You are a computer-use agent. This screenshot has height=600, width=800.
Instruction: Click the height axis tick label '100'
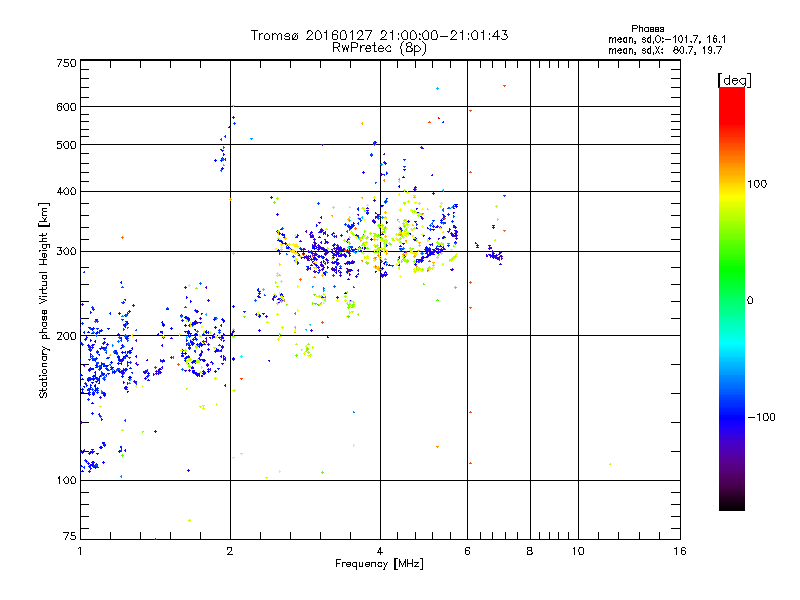[x=67, y=480]
